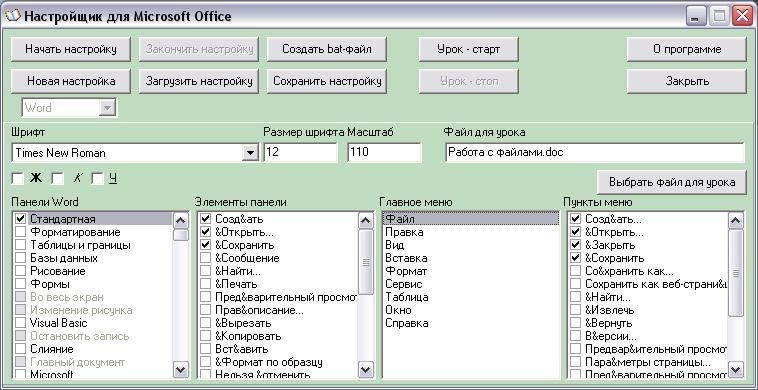Enable the 'Visual Basic' panel checkbox
Screen dimensions: 758x390
[20, 323]
